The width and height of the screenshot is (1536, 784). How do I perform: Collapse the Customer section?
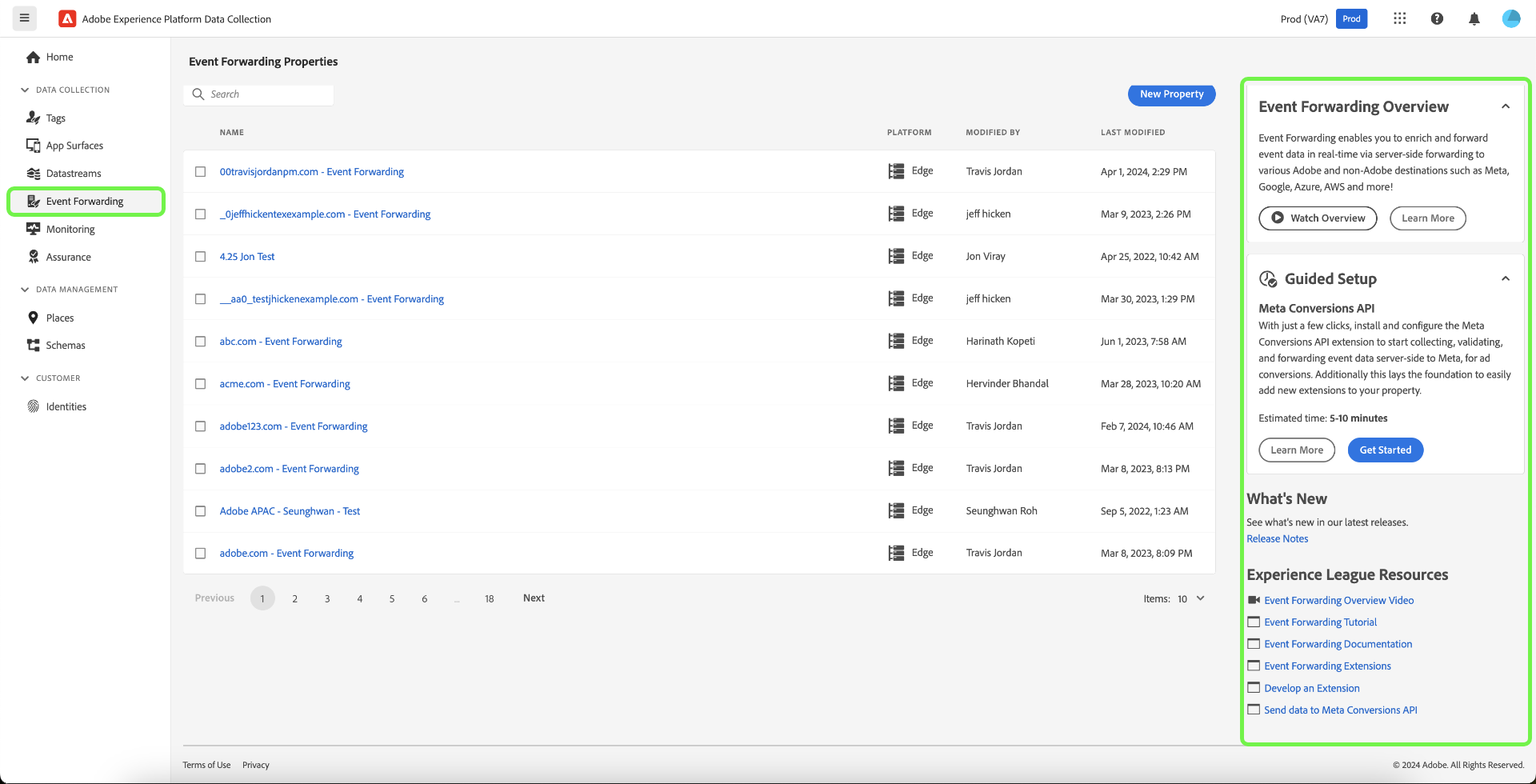25,378
